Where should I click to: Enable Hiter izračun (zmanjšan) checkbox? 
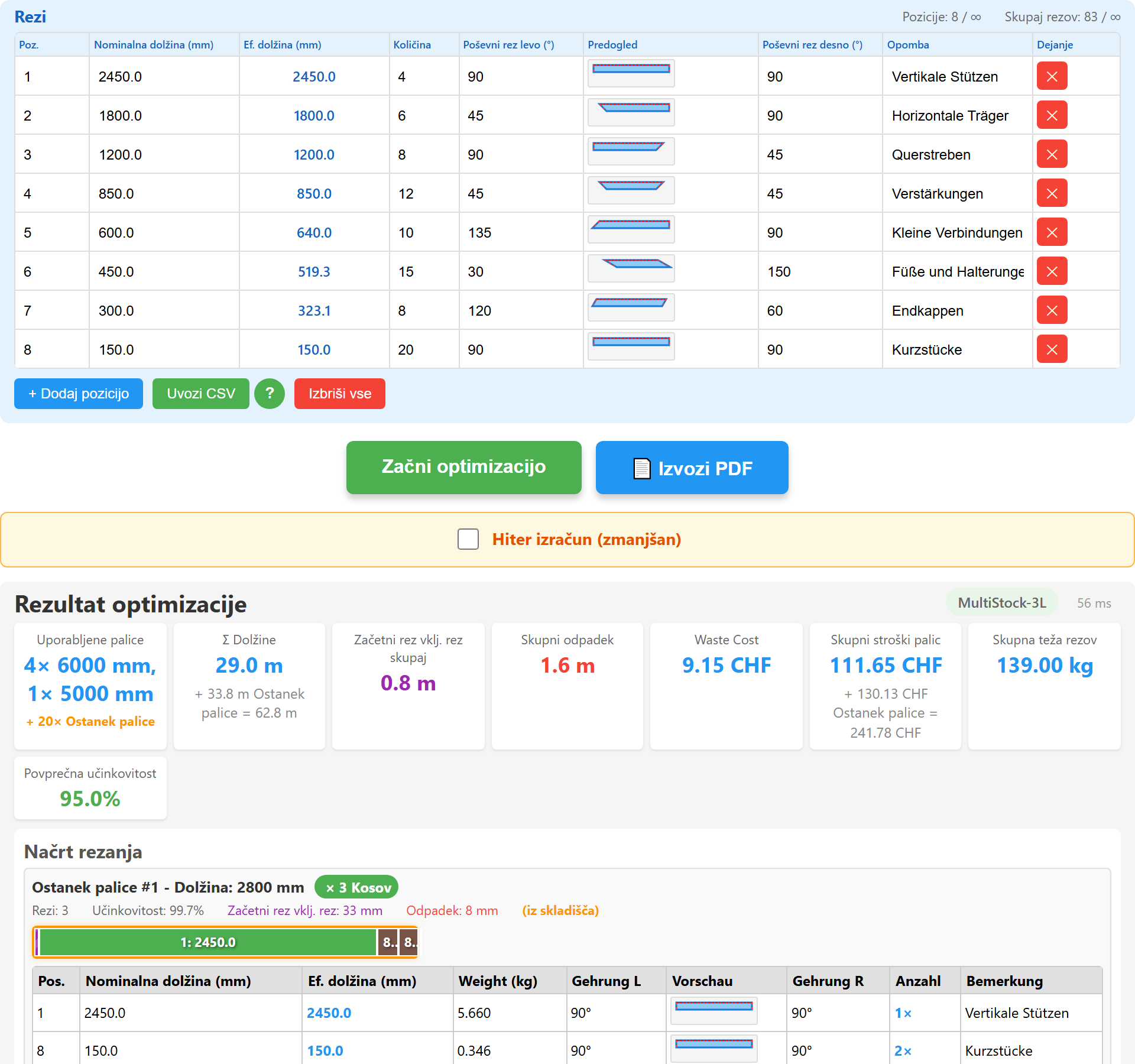point(468,539)
